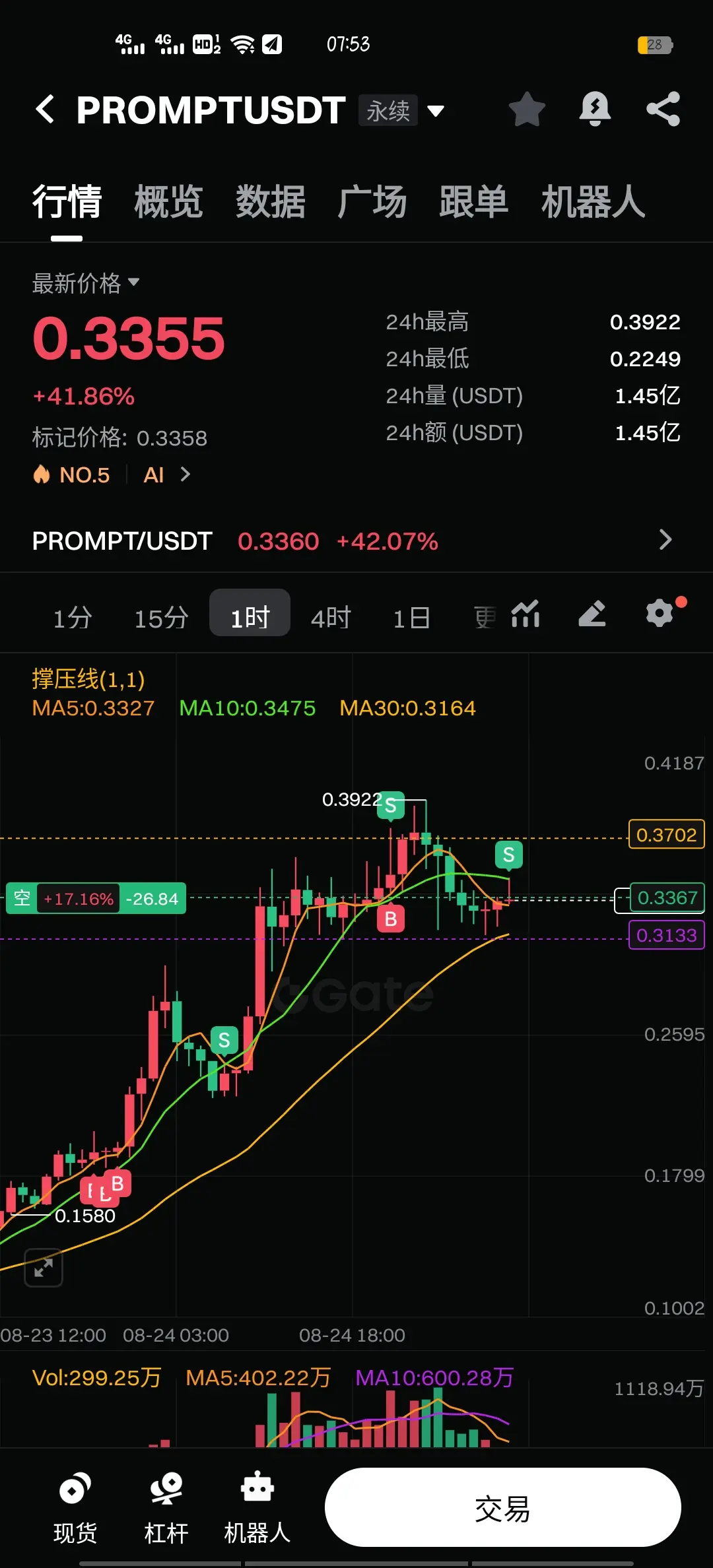Expand more timeframes 更 option
Image resolution: width=713 pixels, height=1568 pixels.
(x=485, y=618)
